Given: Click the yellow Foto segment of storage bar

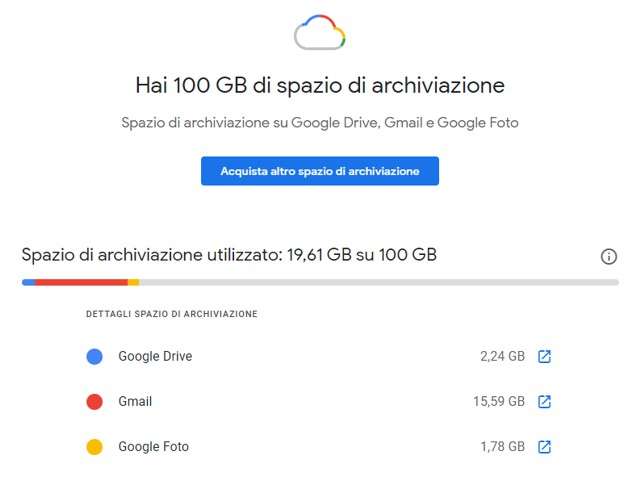Looking at the screenshot, I should pos(134,283).
